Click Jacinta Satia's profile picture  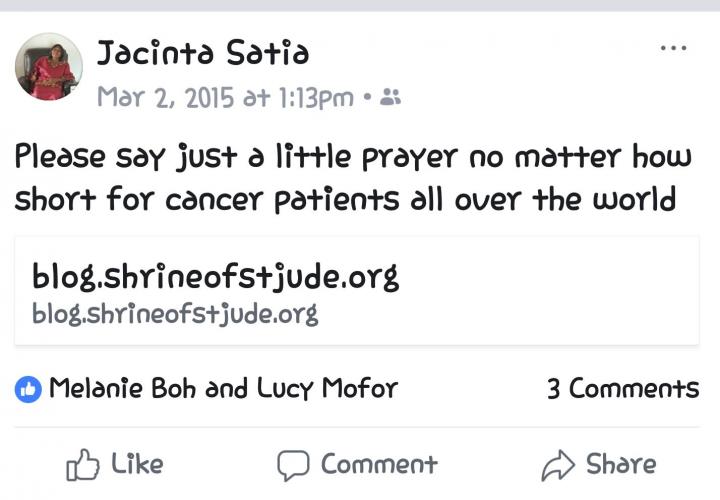click(x=48, y=67)
